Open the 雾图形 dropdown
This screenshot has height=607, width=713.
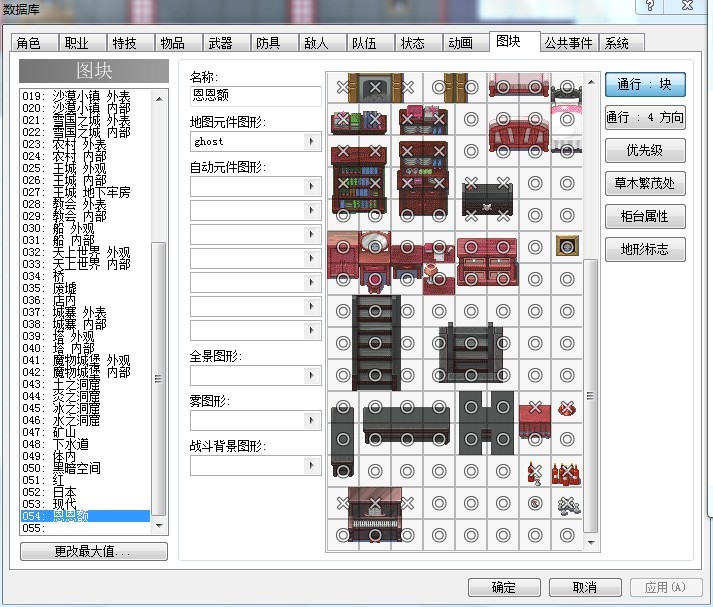(x=311, y=420)
